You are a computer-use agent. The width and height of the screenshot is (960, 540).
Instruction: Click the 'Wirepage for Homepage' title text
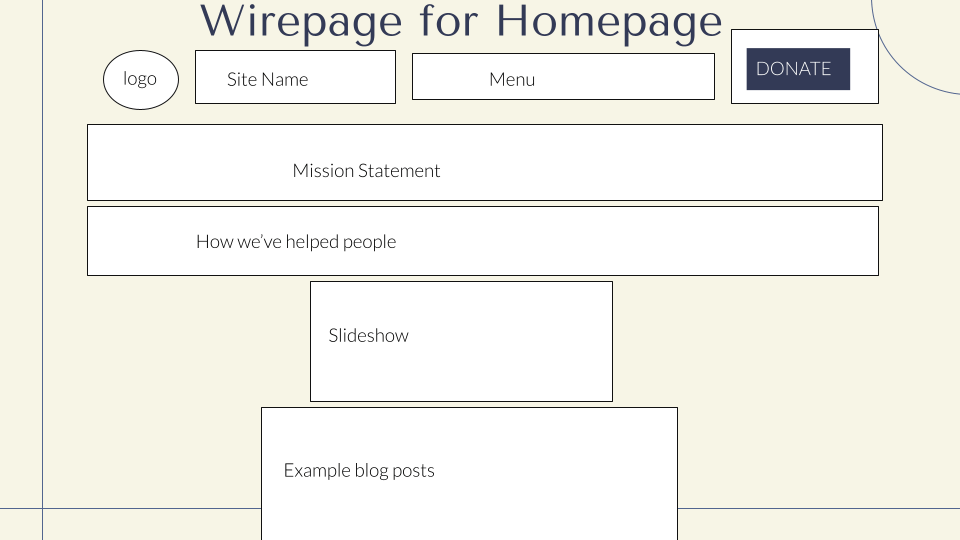point(461,21)
